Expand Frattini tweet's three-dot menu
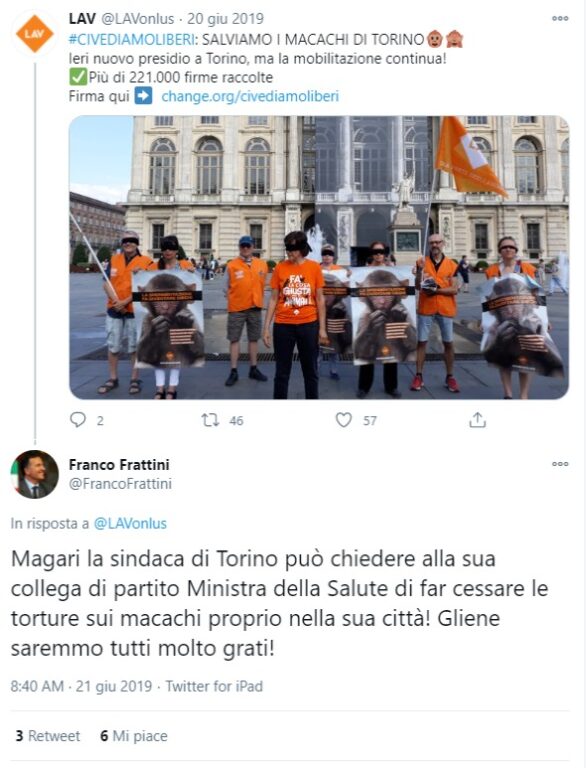The width and height of the screenshot is (586, 768). pyautogui.click(x=560, y=464)
